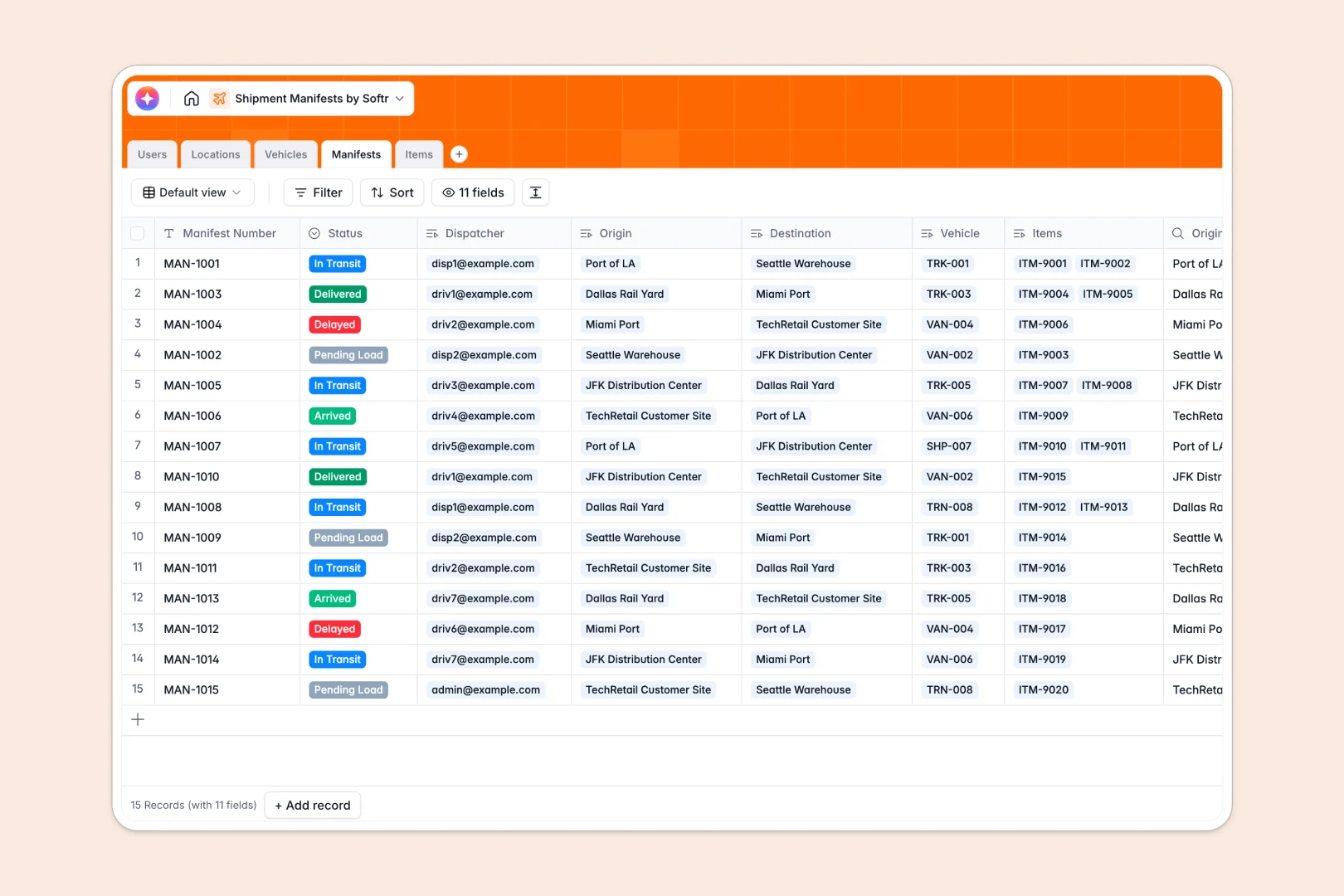Click the lookup icon in last column header

(x=1177, y=234)
